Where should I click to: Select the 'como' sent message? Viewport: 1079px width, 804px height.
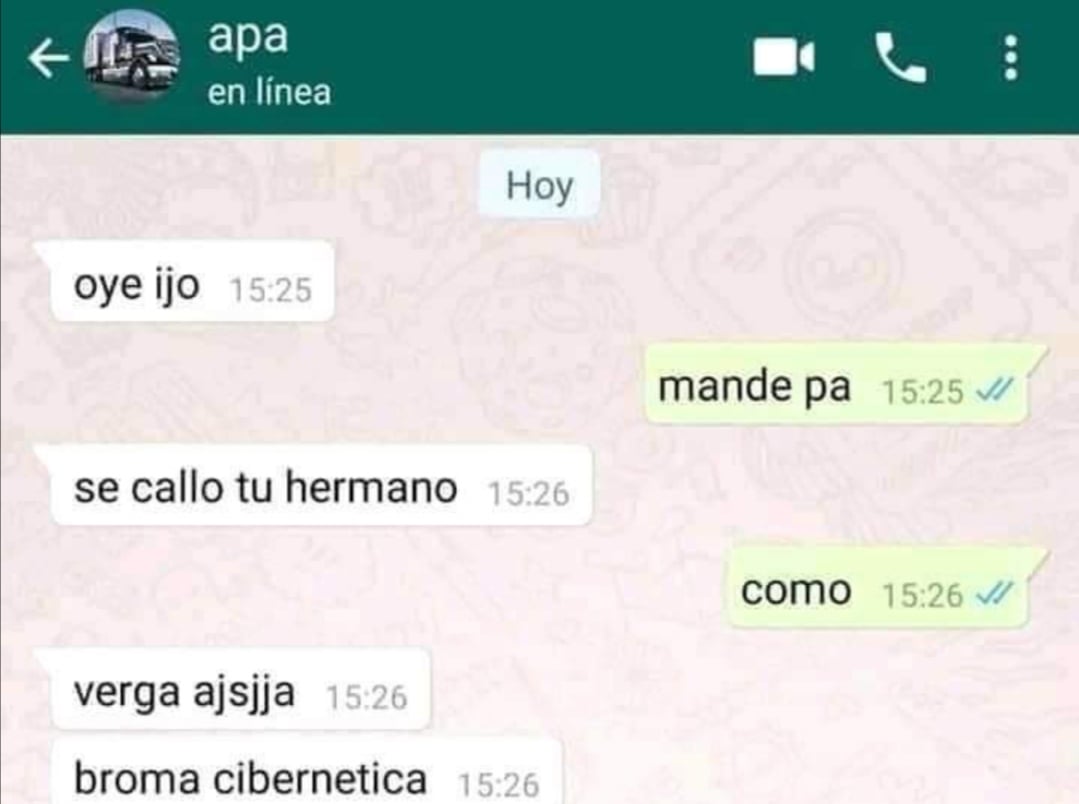pos(878,589)
